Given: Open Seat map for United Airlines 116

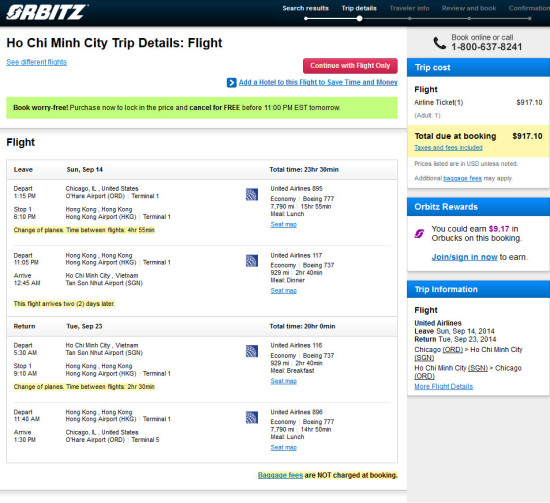Looking at the screenshot, I should (x=283, y=381).
